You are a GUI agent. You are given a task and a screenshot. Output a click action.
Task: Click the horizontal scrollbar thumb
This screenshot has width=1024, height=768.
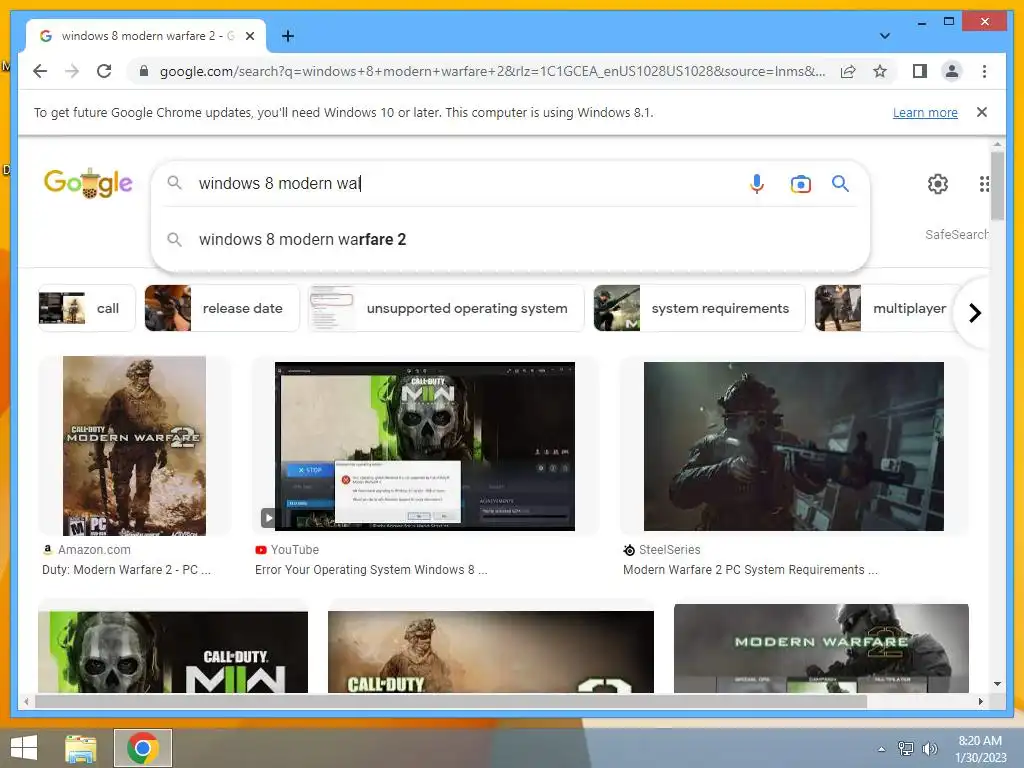[x=451, y=701]
